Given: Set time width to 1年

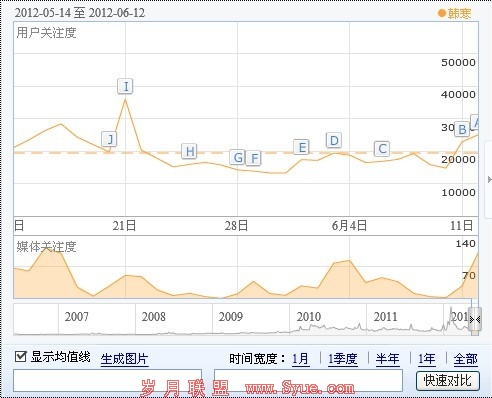Looking at the screenshot, I should [x=427, y=359].
